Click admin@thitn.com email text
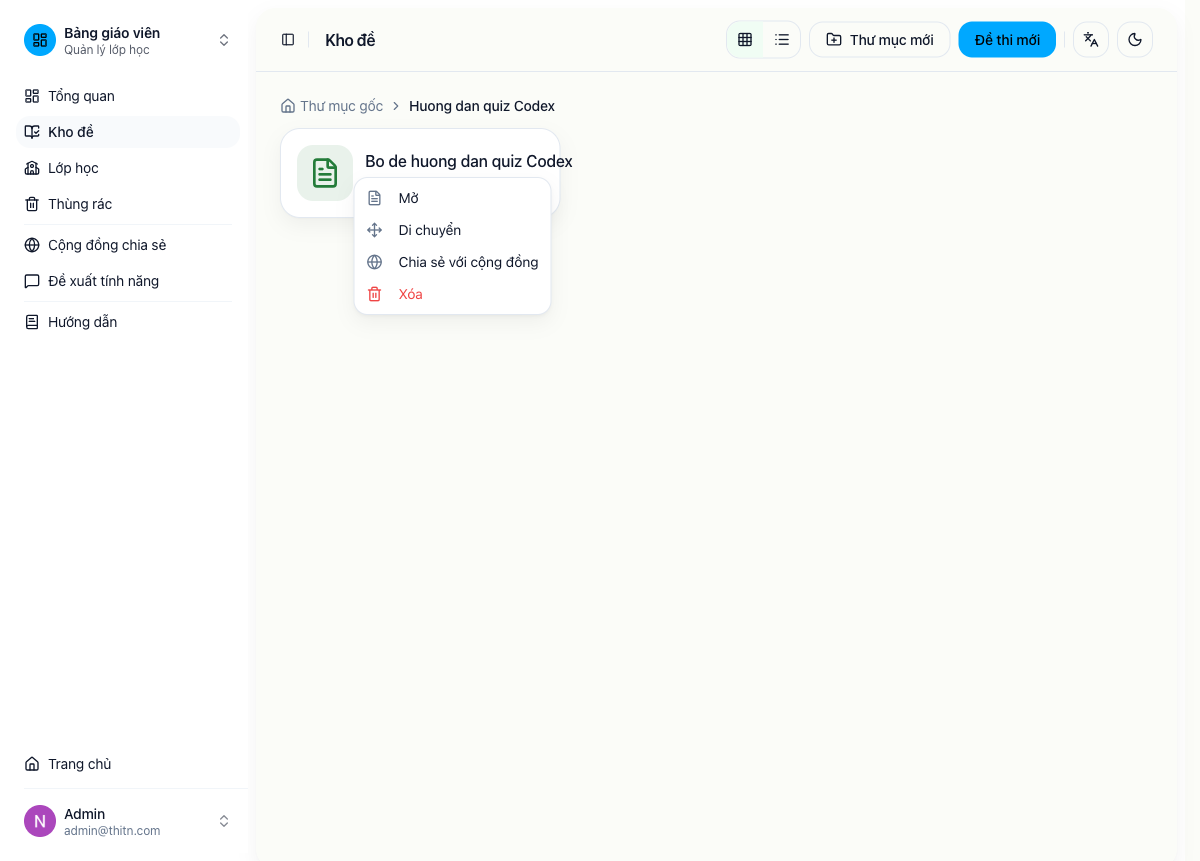Viewport: 1200px width, 861px height. (x=112, y=831)
